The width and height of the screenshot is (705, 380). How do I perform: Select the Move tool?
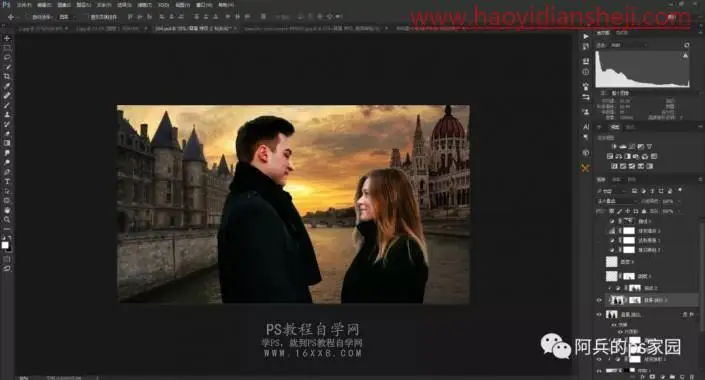pos(7,38)
